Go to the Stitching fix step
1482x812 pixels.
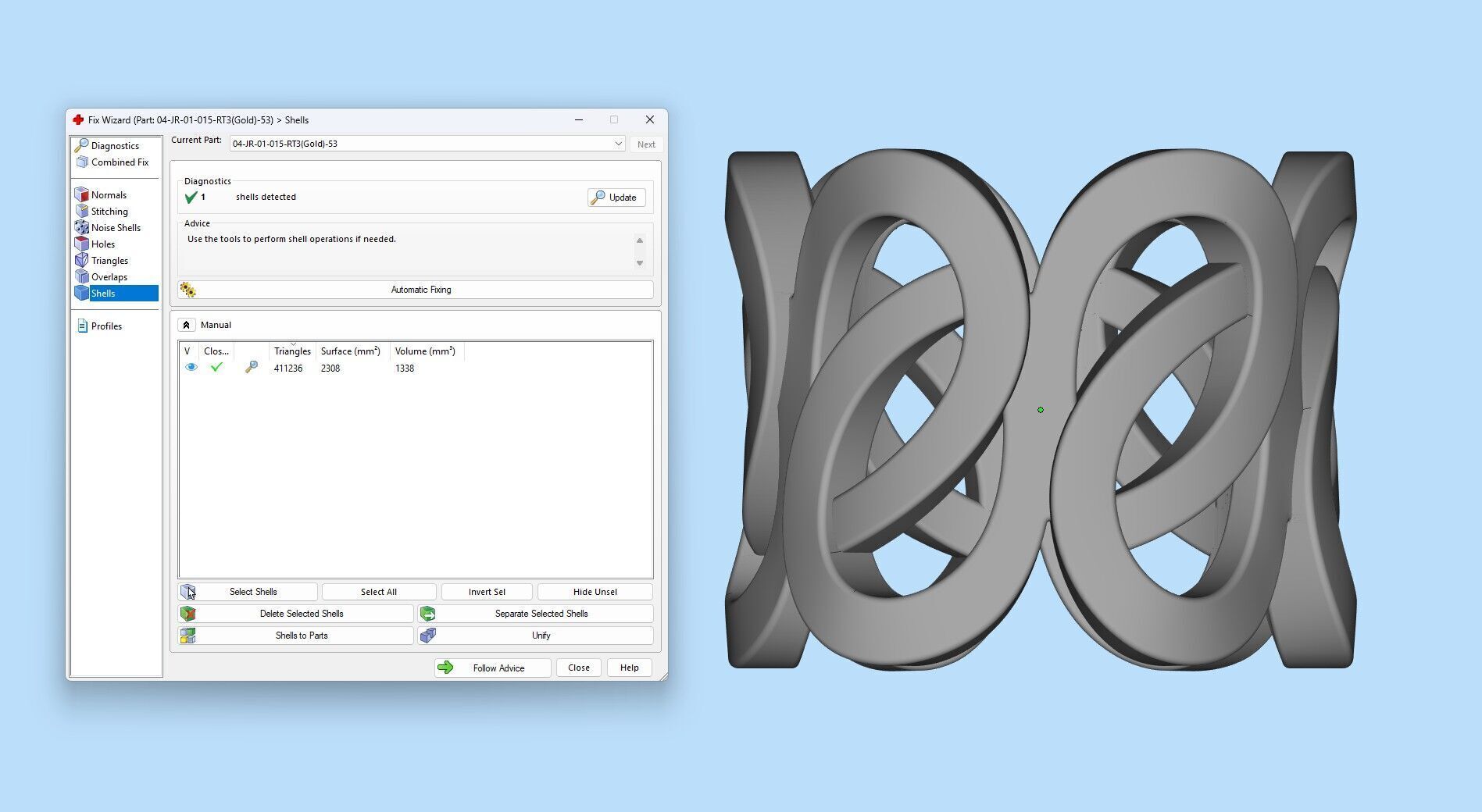click(x=102, y=212)
